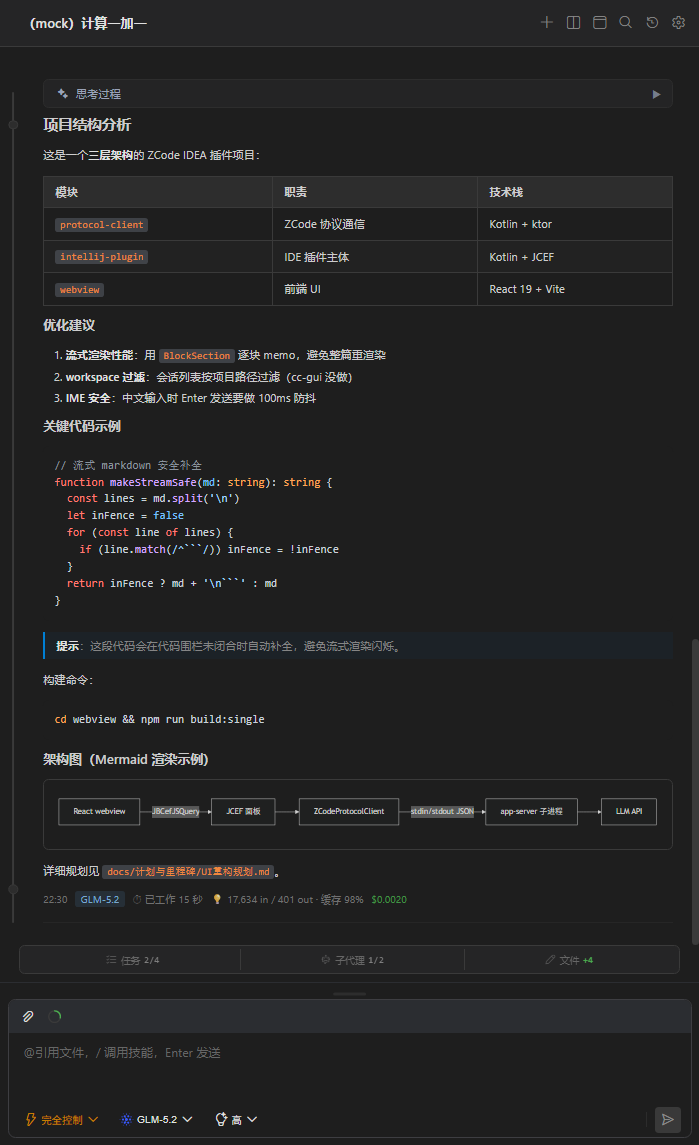Open the docs/计划与里程碑/UI重构规划.md link
Screen dimensions: 699x1145
point(188,871)
